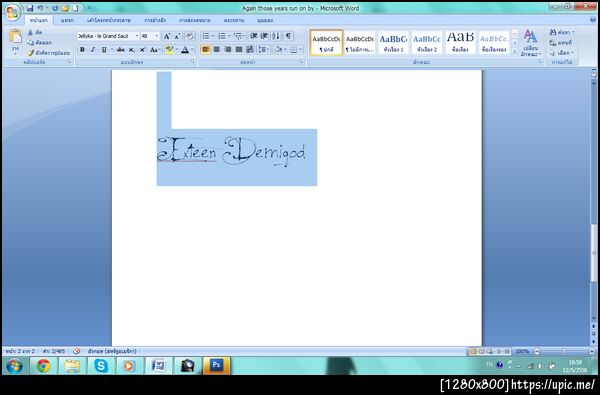Toggle paragraph marks with pilcrow icon
The width and height of the screenshot is (600, 395).
(x=288, y=36)
